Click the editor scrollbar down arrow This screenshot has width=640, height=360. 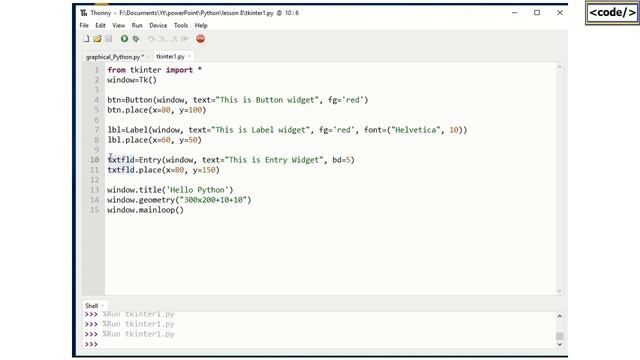[x=560, y=291]
